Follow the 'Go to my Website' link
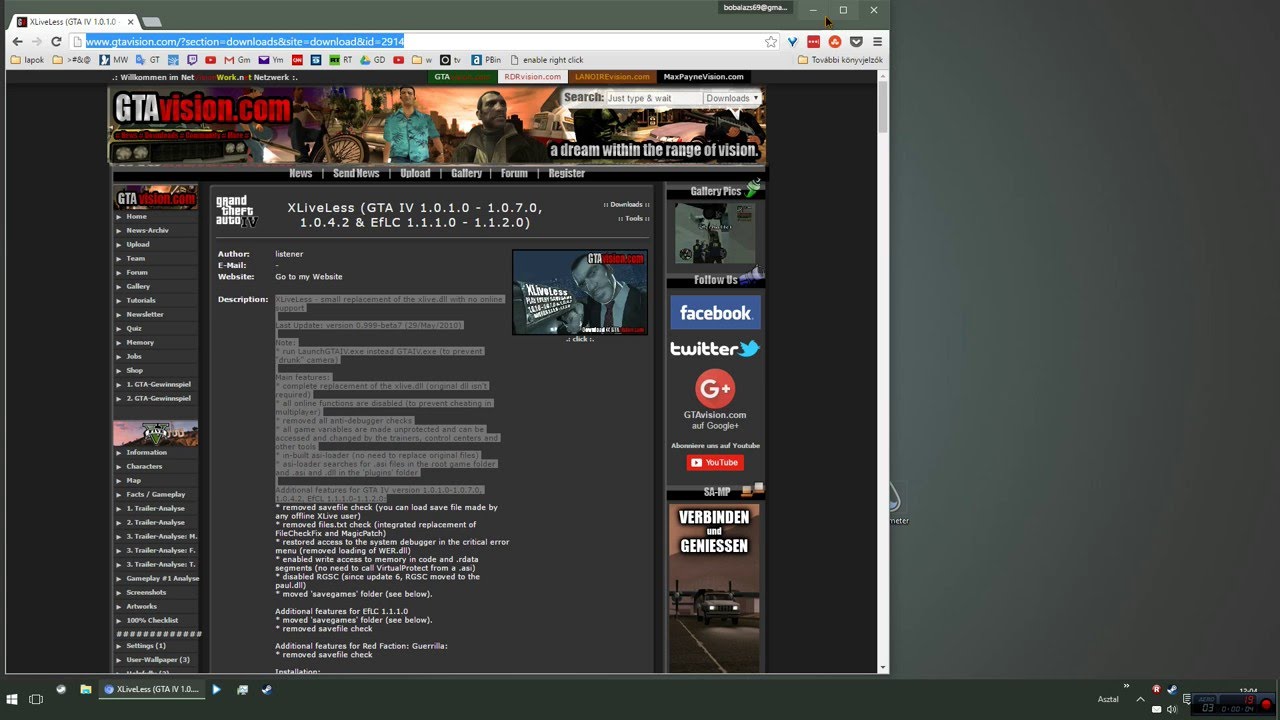The height and width of the screenshot is (720, 1280). [309, 277]
